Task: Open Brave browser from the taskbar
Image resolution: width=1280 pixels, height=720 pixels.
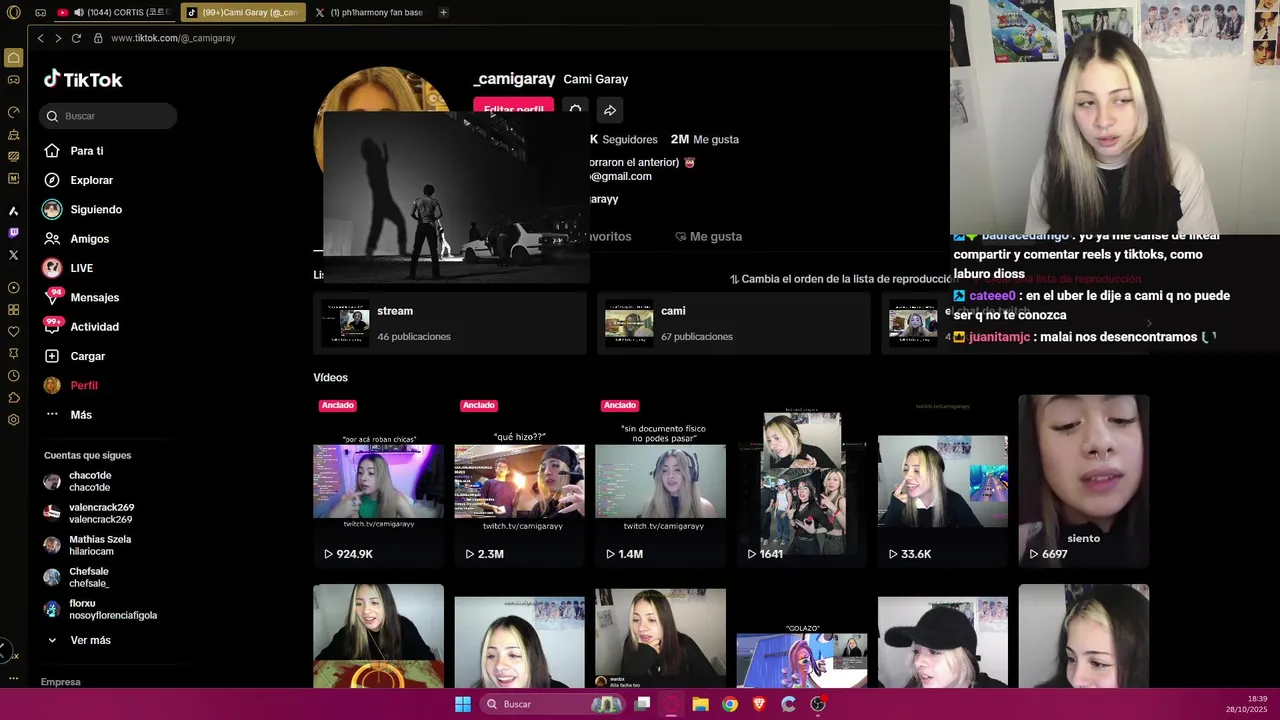Action: tap(759, 704)
